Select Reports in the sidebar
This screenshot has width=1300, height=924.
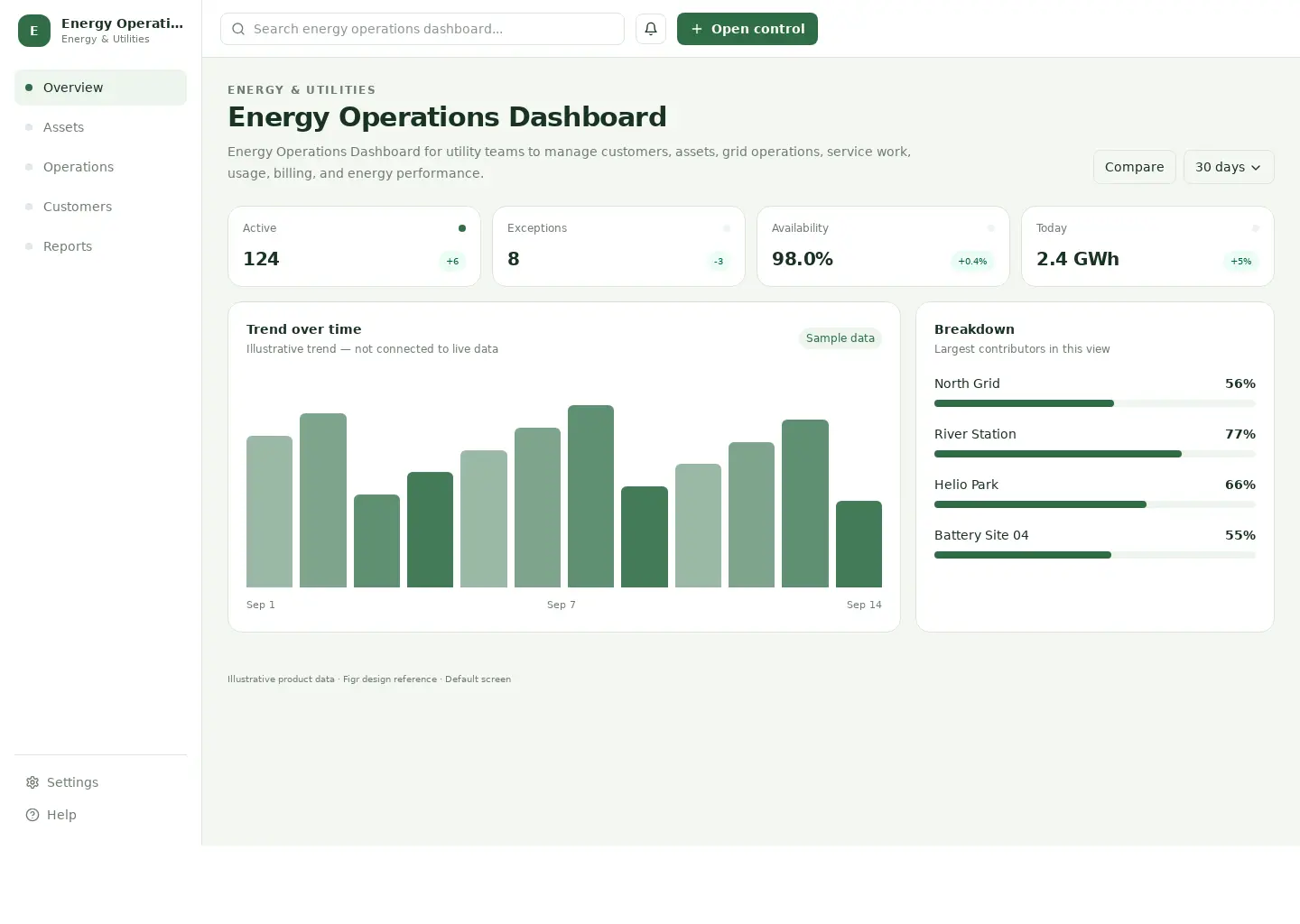click(x=101, y=246)
